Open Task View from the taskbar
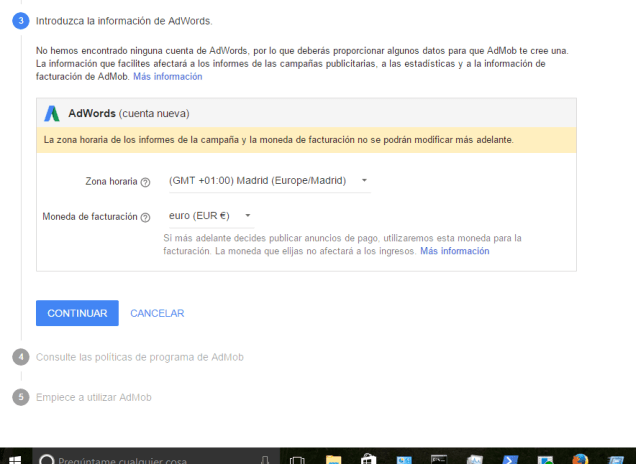The height and width of the screenshot is (464, 636). click(297, 459)
